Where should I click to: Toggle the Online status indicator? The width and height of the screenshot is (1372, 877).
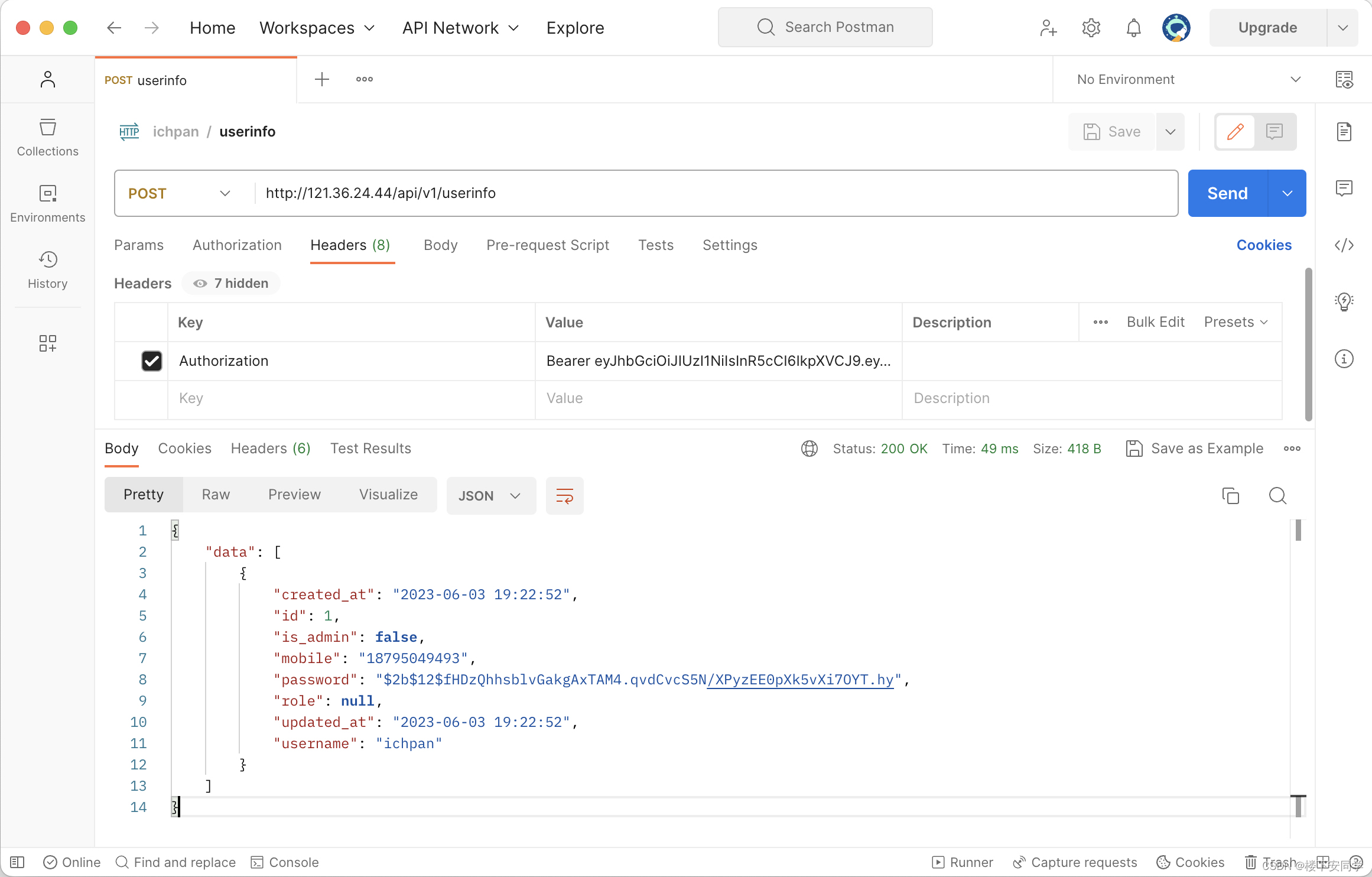pos(71,862)
